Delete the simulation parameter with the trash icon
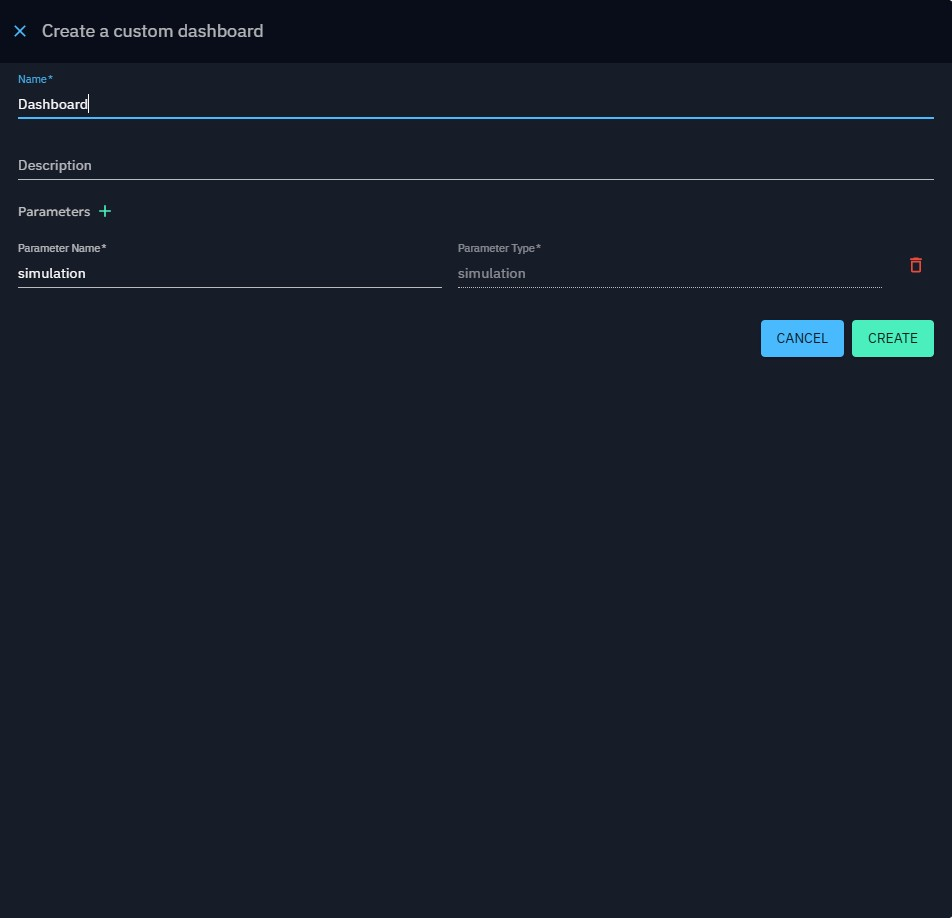The image size is (952, 918). [x=916, y=265]
